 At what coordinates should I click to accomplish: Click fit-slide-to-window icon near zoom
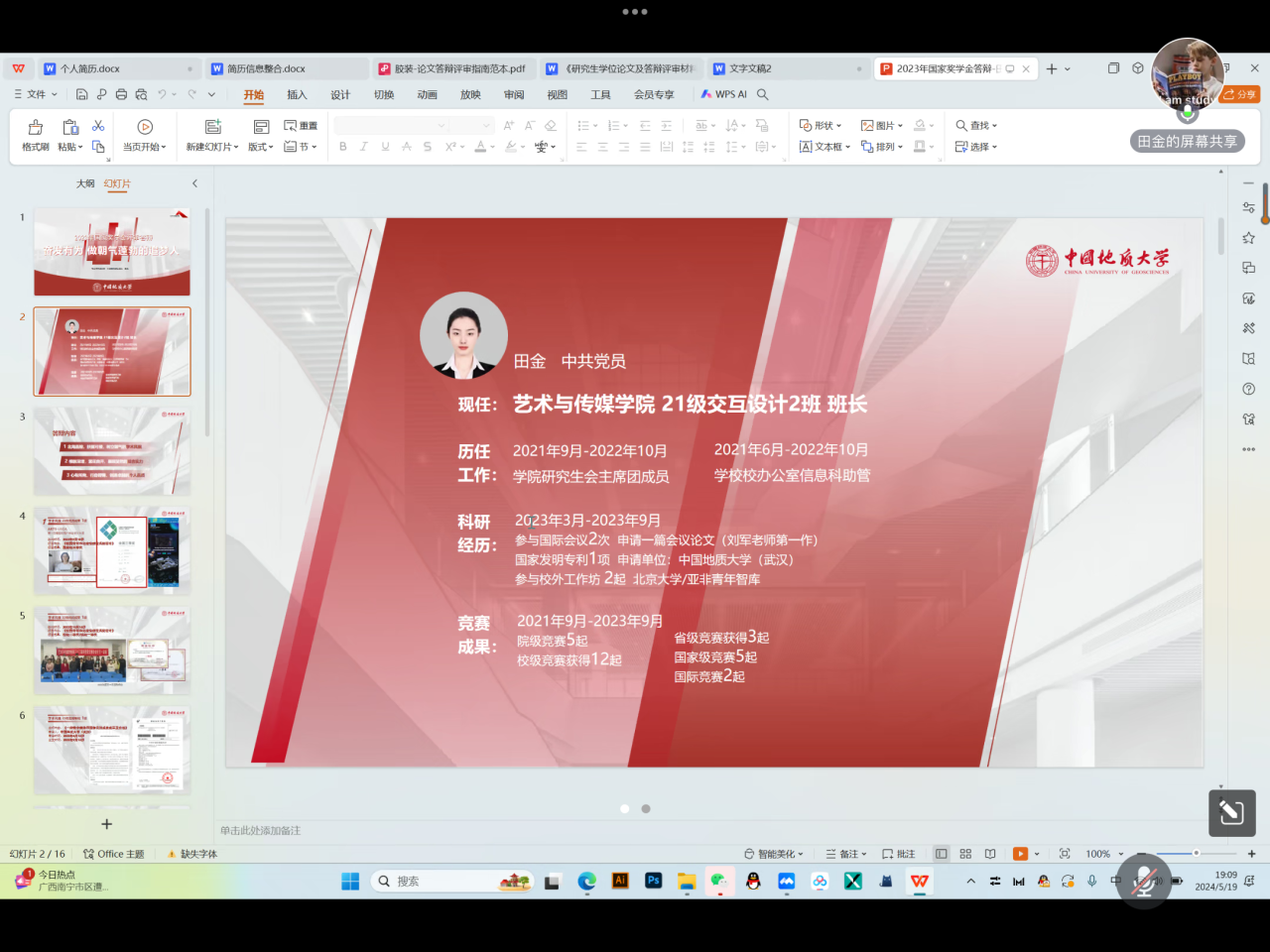click(x=1065, y=854)
